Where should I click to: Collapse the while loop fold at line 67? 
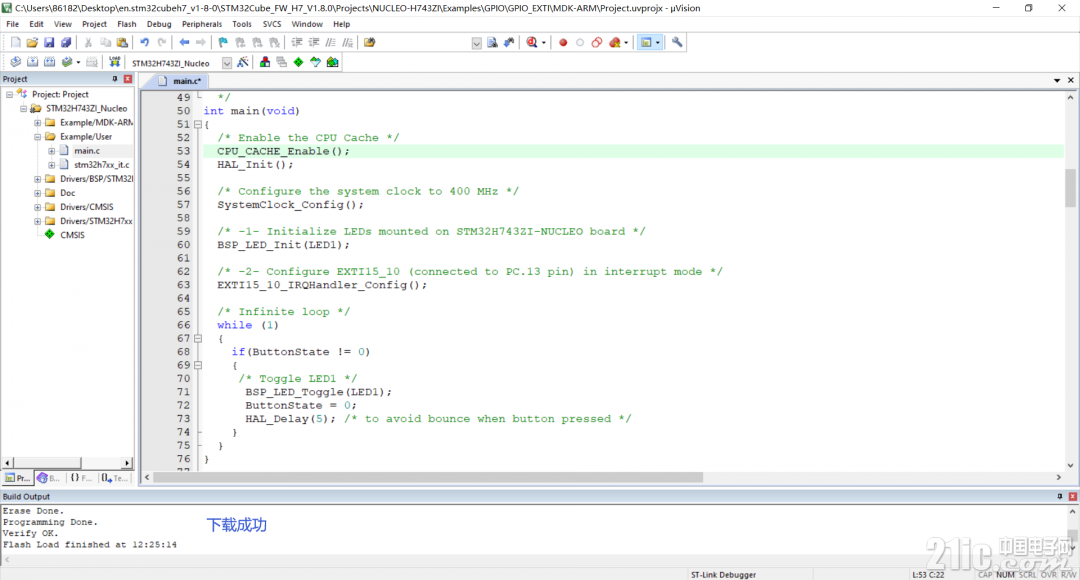[198, 338]
